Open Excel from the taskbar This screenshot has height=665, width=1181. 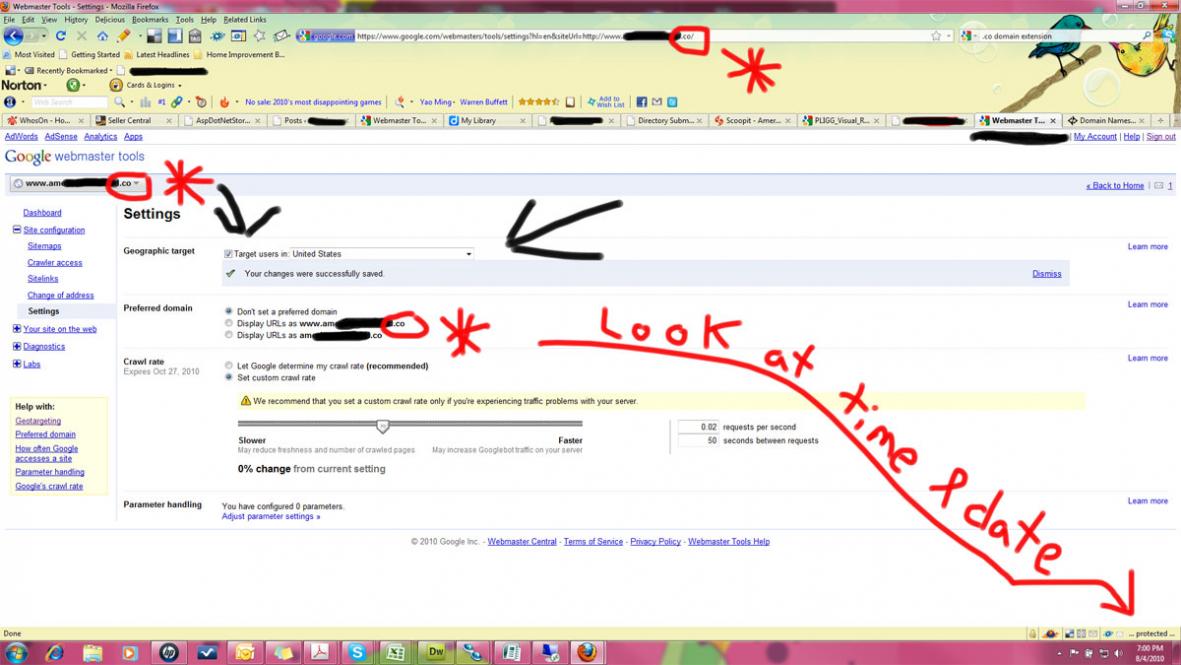[x=395, y=652]
